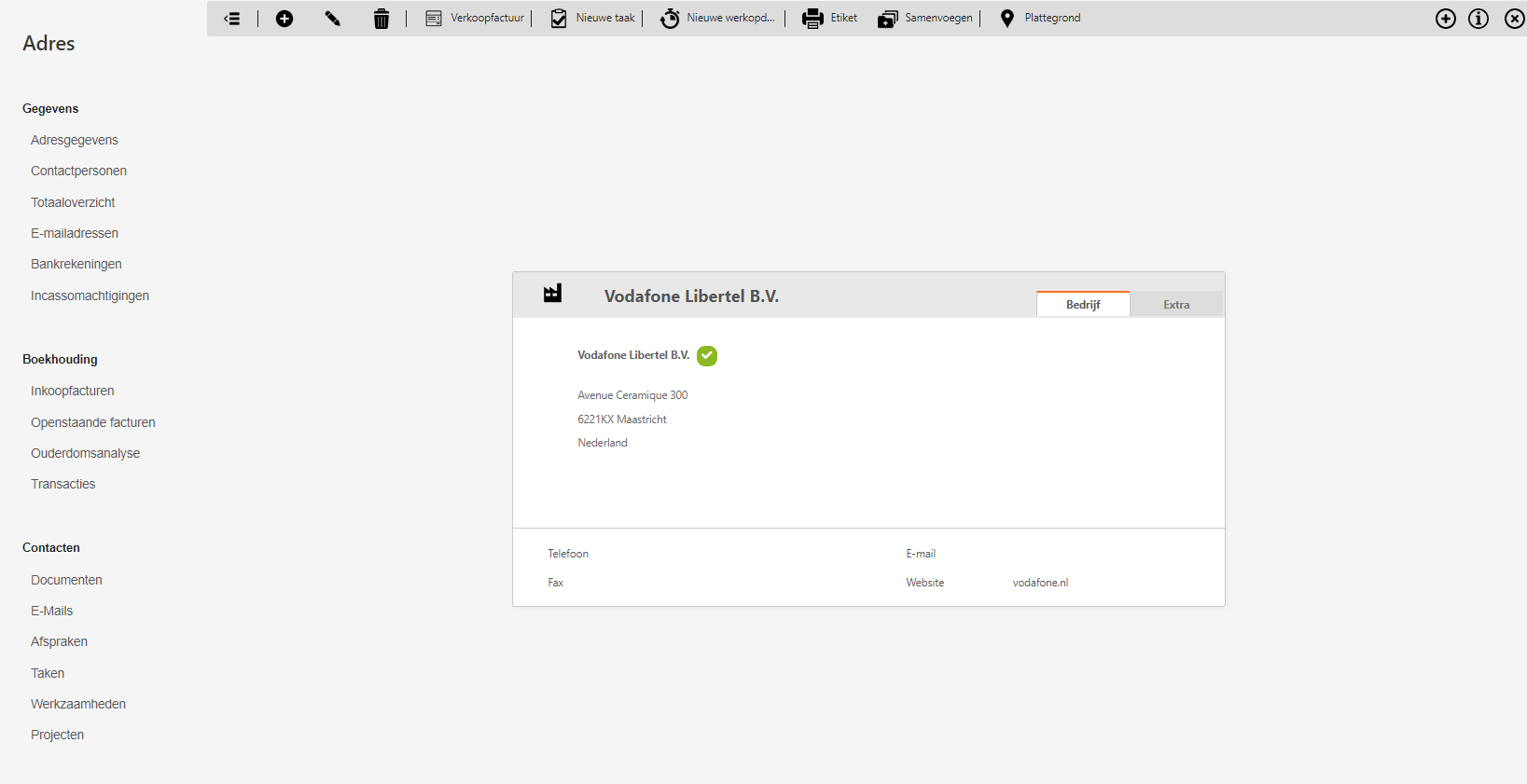The height and width of the screenshot is (784, 1527).
Task: Open E-mailadressen in the sidebar
Action: (75, 233)
